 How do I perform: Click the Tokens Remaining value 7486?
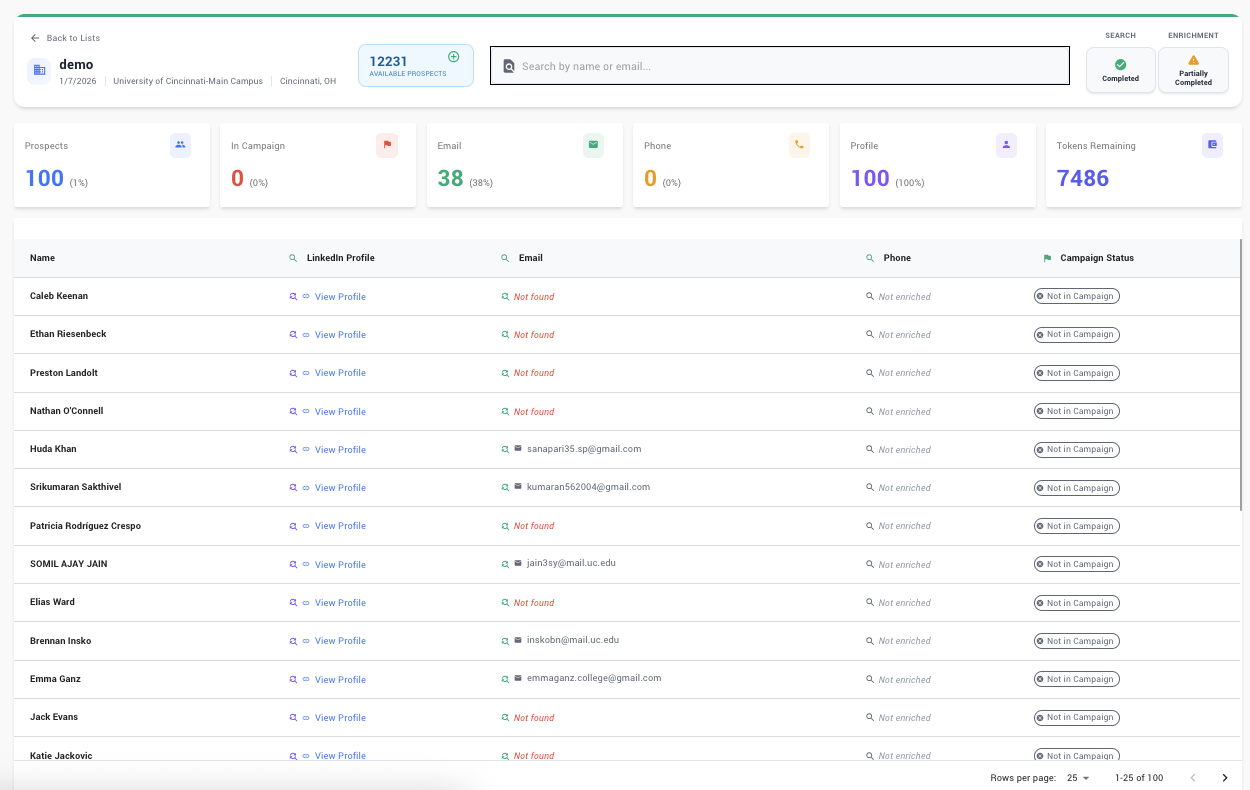tap(1083, 178)
